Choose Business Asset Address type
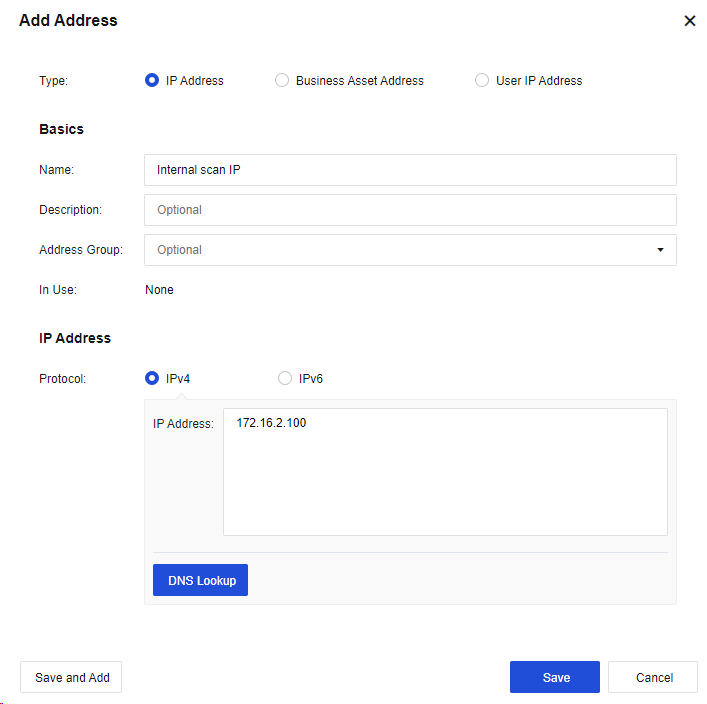The image size is (707, 704). pos(282,81)
